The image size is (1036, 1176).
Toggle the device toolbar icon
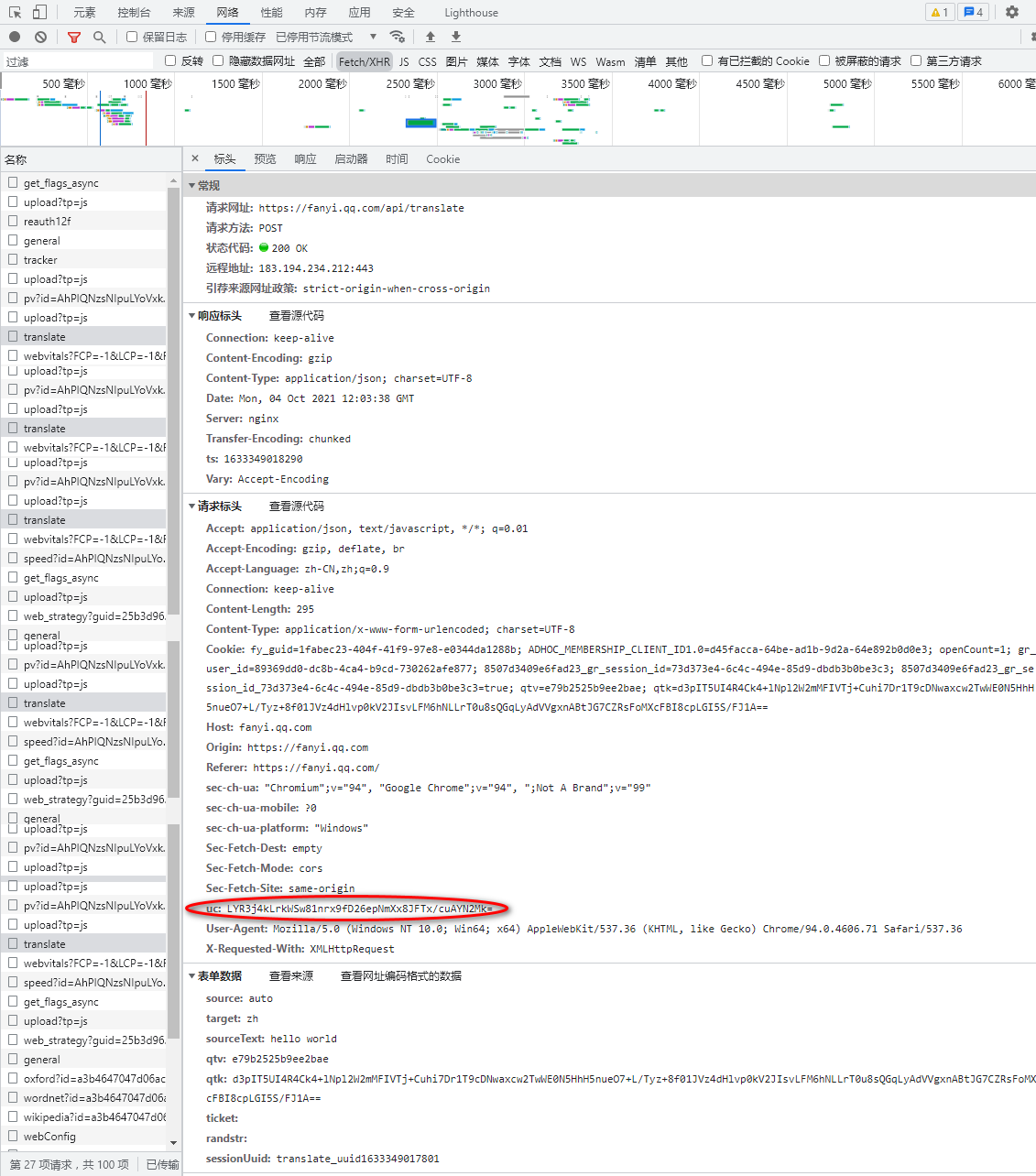(x=39, y=12)
